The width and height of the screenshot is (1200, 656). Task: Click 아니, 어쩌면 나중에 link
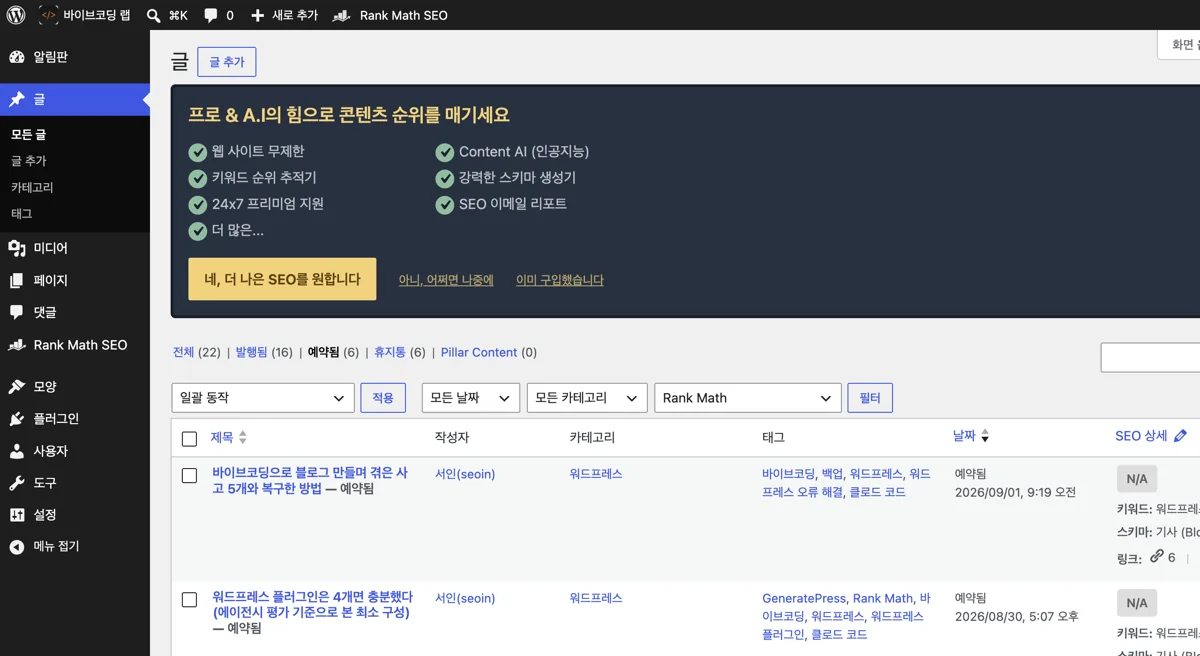click(x=446, y=280)
